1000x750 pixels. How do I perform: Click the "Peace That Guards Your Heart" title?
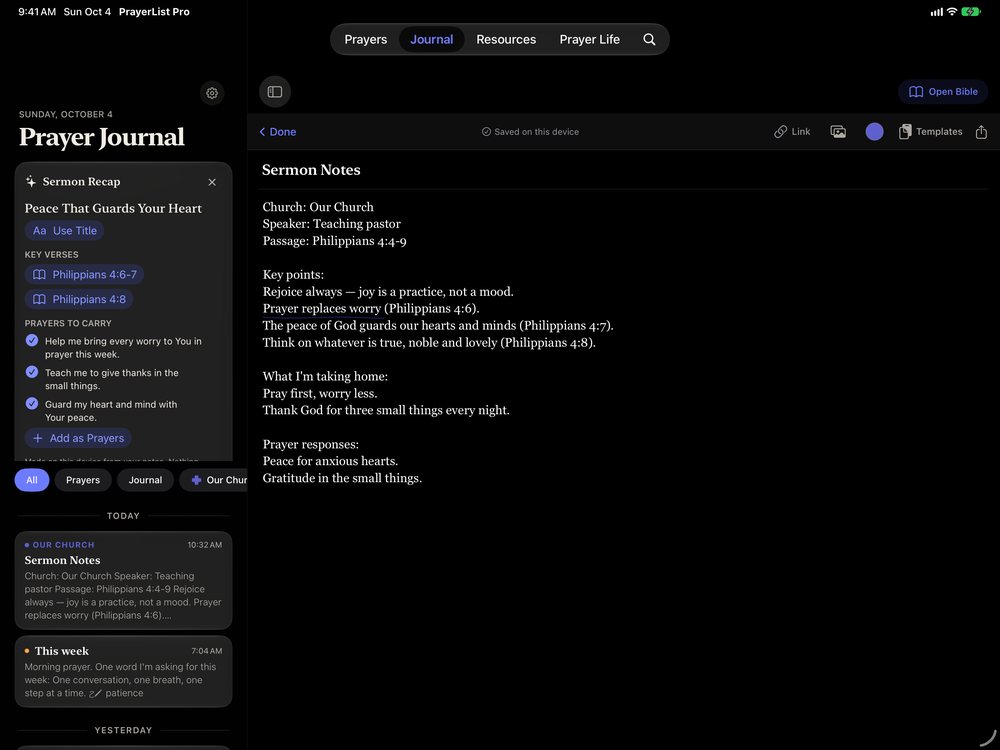[113, 209]
